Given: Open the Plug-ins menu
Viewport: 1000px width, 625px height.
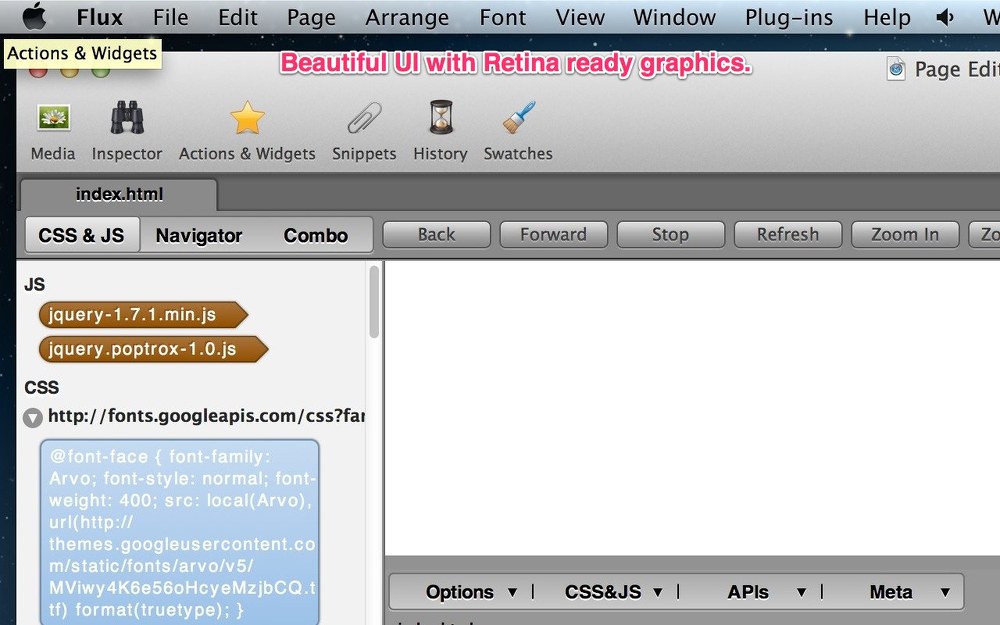Looking at the screenshot, I should point(789,17).
